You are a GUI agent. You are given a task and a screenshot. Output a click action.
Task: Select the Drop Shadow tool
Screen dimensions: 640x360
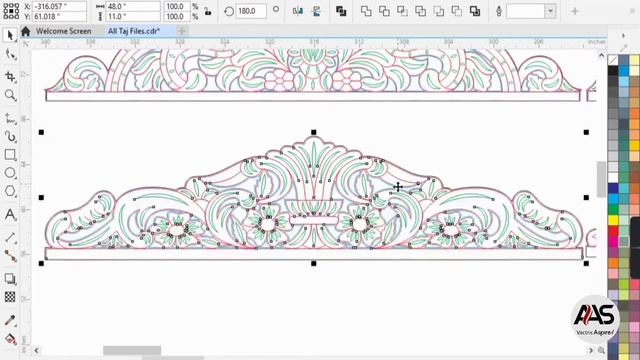click(x=10, y=279)
